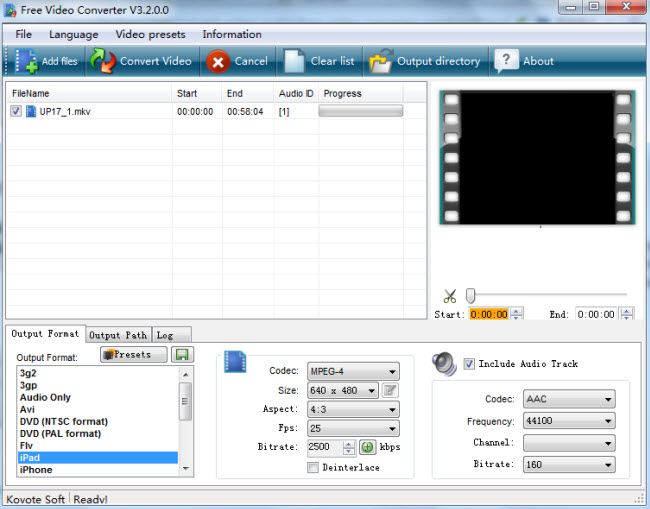Click the video preview pane

537,158
